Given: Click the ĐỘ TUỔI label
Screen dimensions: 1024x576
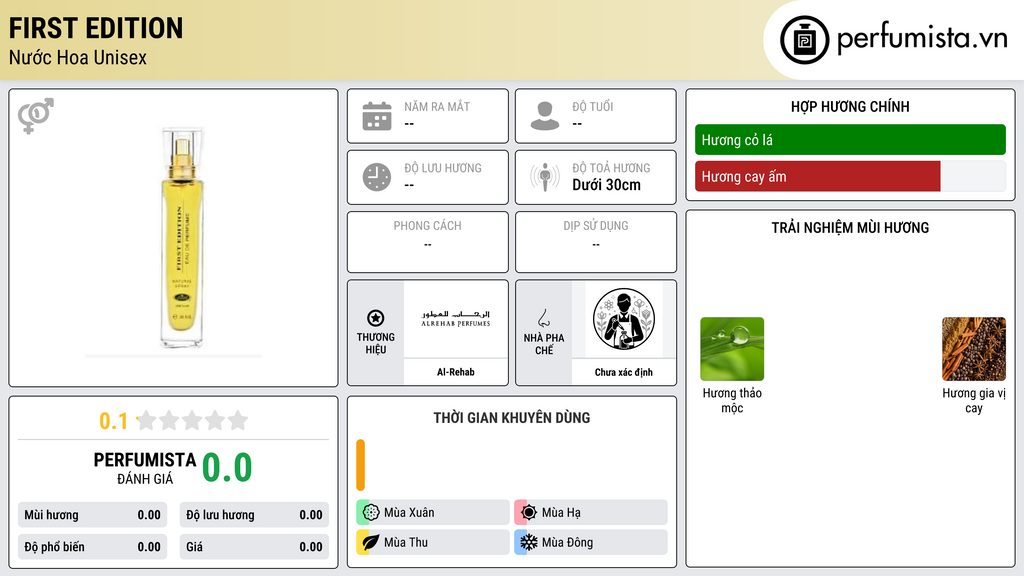Looking at the screenshot, I should (x=593, y=106).
